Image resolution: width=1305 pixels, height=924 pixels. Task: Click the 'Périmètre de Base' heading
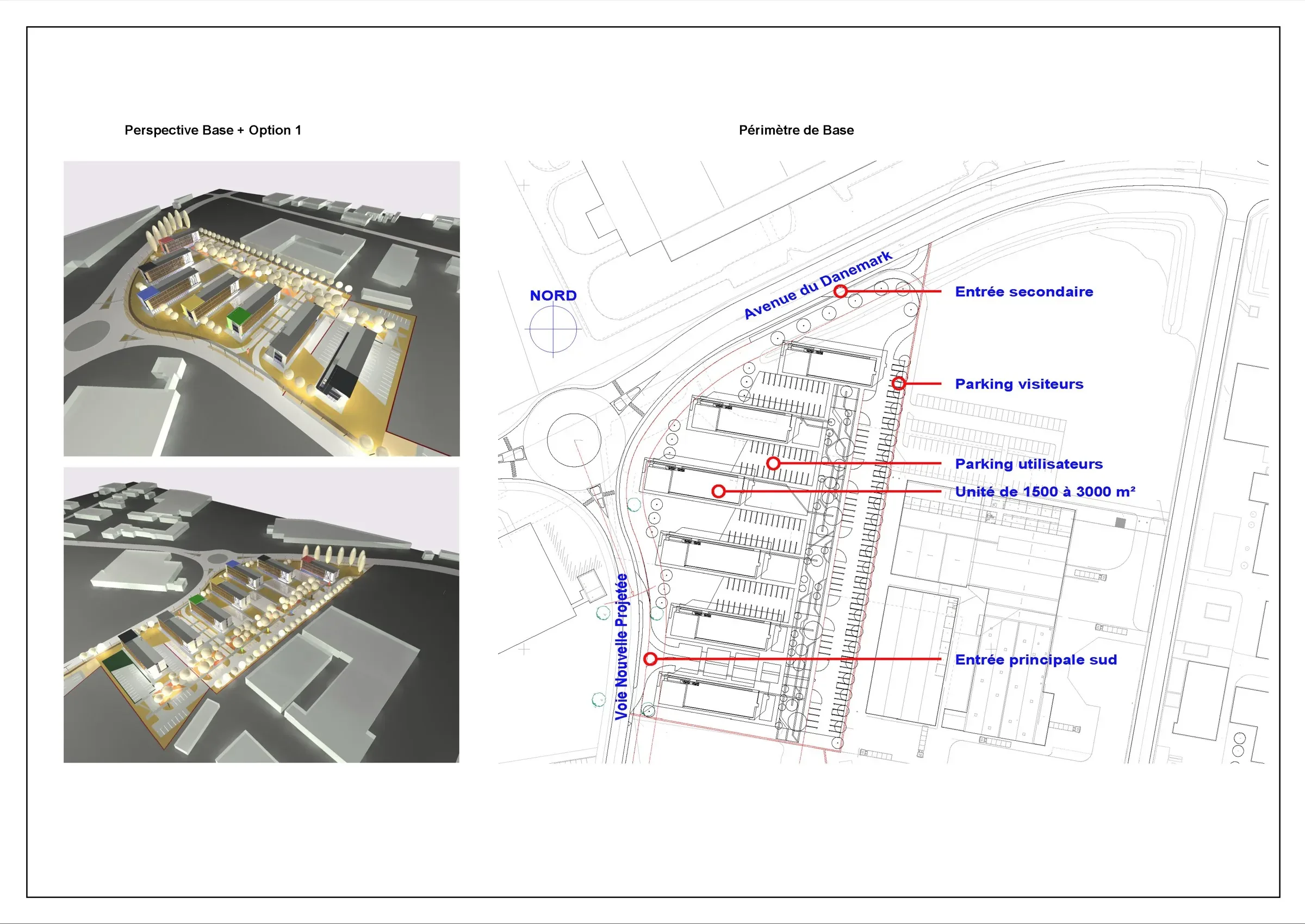[796, 130]
